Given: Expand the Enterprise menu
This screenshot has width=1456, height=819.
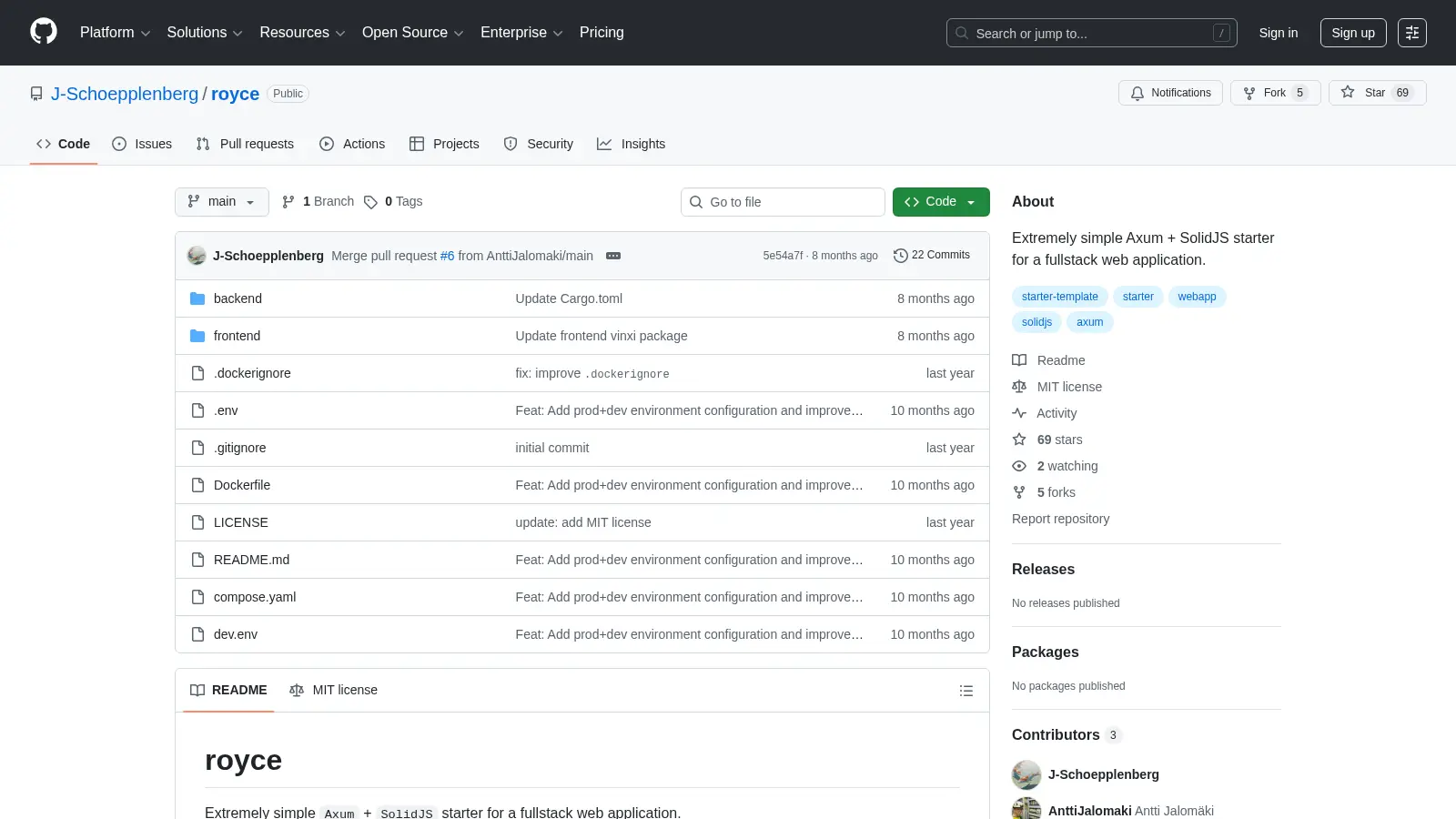Looking at the screenshot, I should click(x=521, y=33).
